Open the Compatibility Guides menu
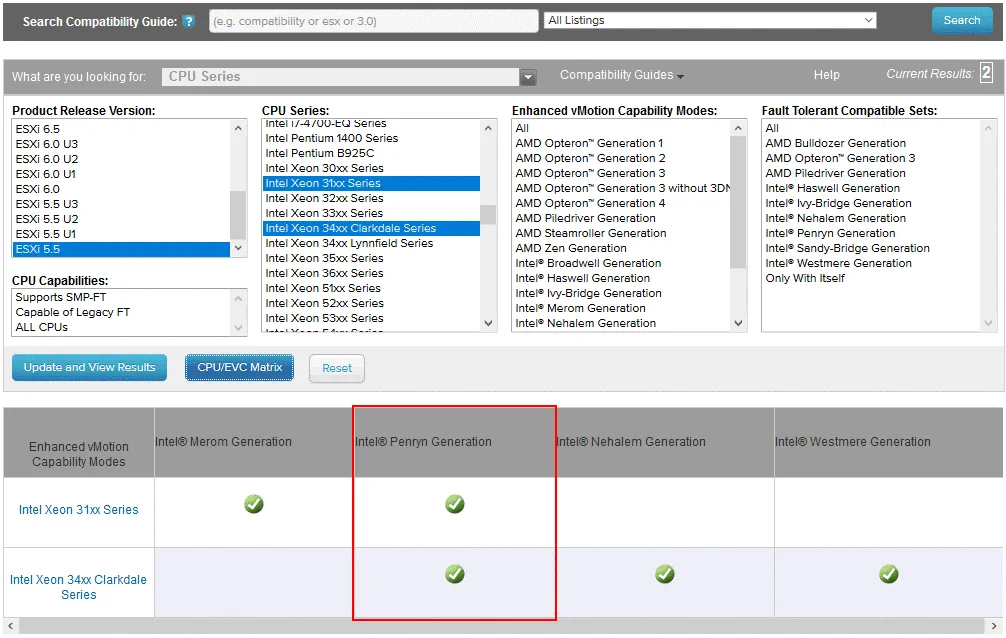 click(621, 75)
